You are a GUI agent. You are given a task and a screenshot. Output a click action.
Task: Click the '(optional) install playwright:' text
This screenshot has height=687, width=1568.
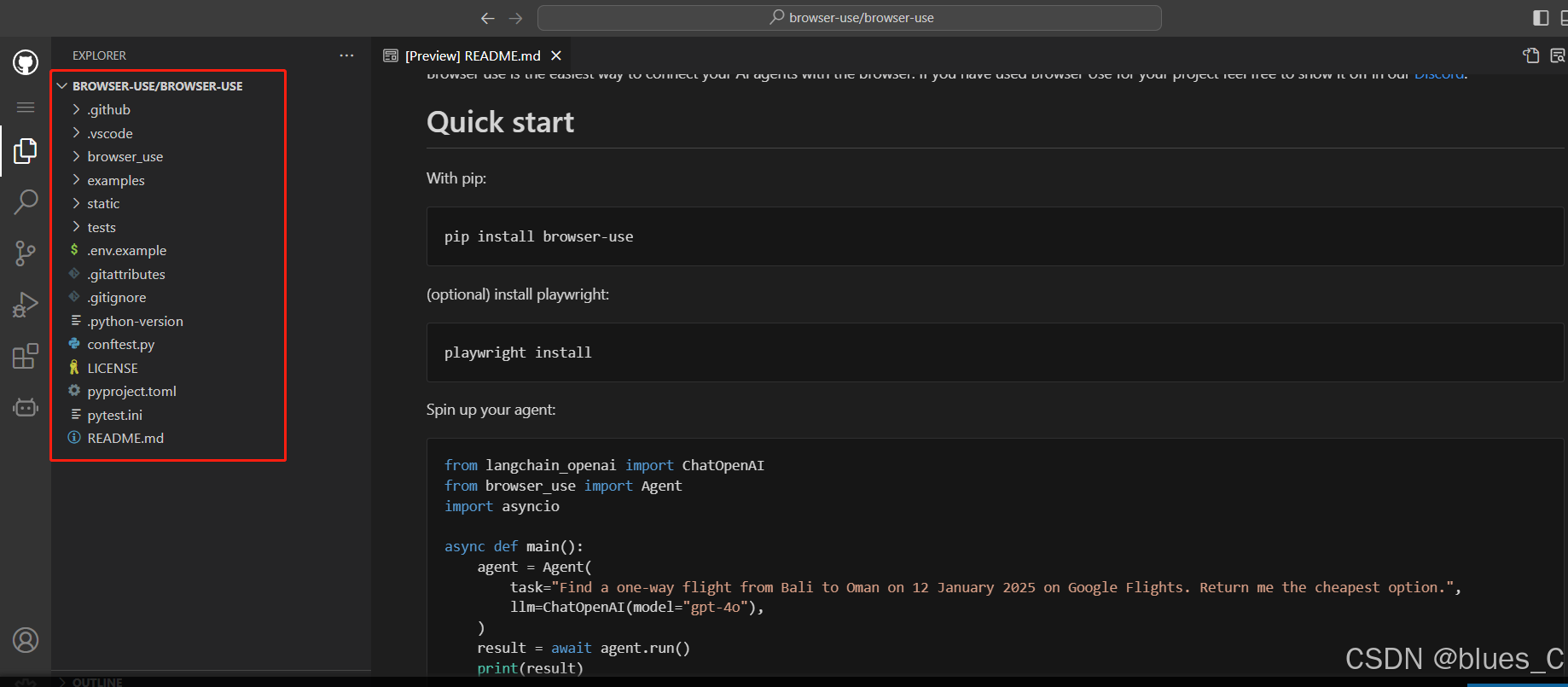(x=518, y=294)
